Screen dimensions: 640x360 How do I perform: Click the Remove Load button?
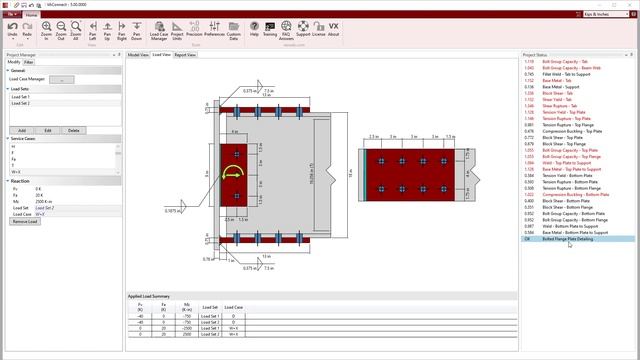click(25, 222)
